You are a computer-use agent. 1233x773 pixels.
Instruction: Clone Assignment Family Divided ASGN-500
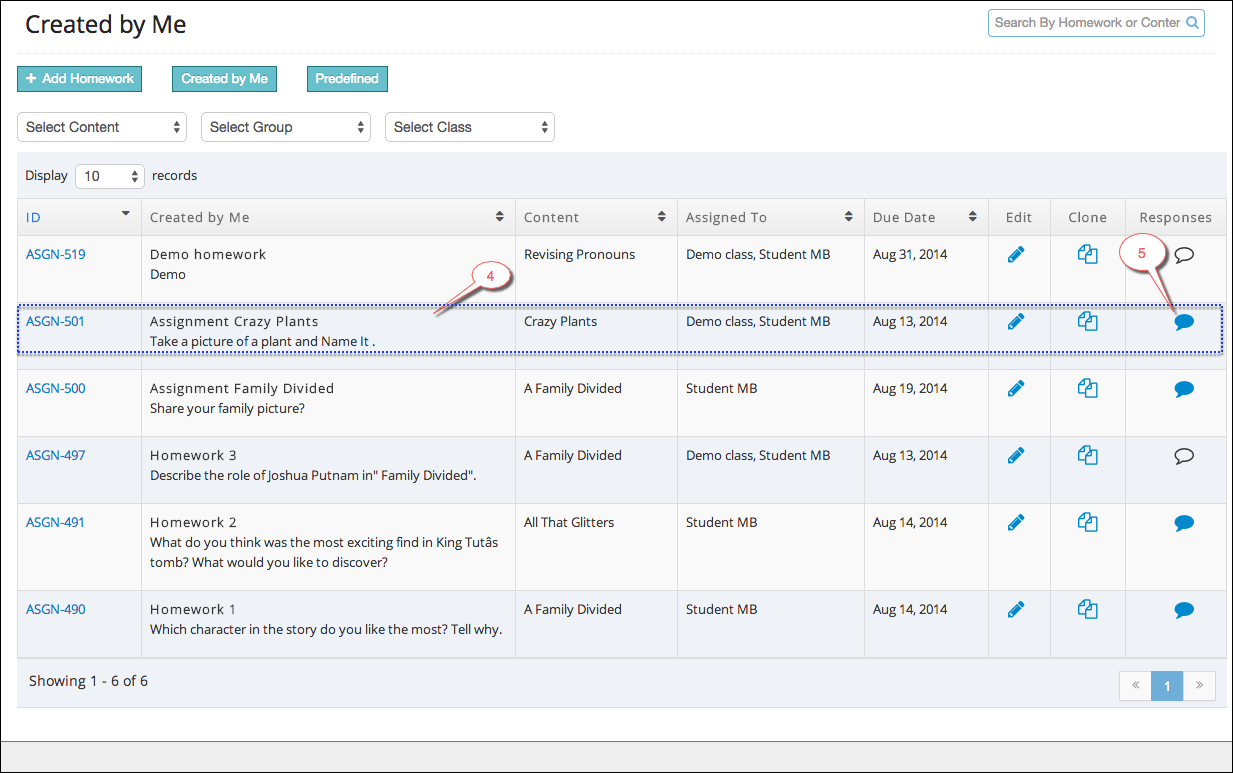(1088, 388)
